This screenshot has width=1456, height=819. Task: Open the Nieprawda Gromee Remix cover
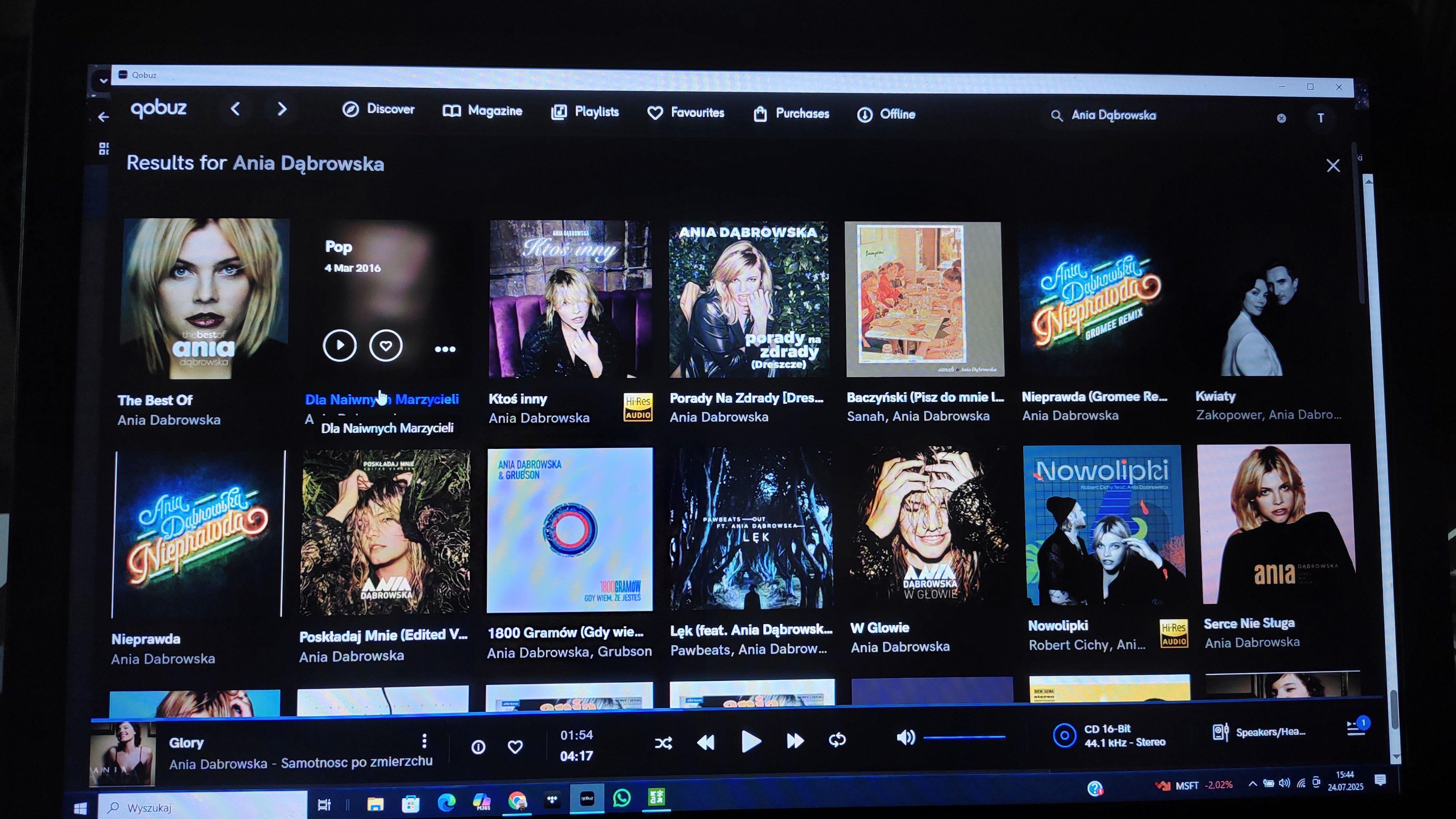click(x=1094, y=299)
